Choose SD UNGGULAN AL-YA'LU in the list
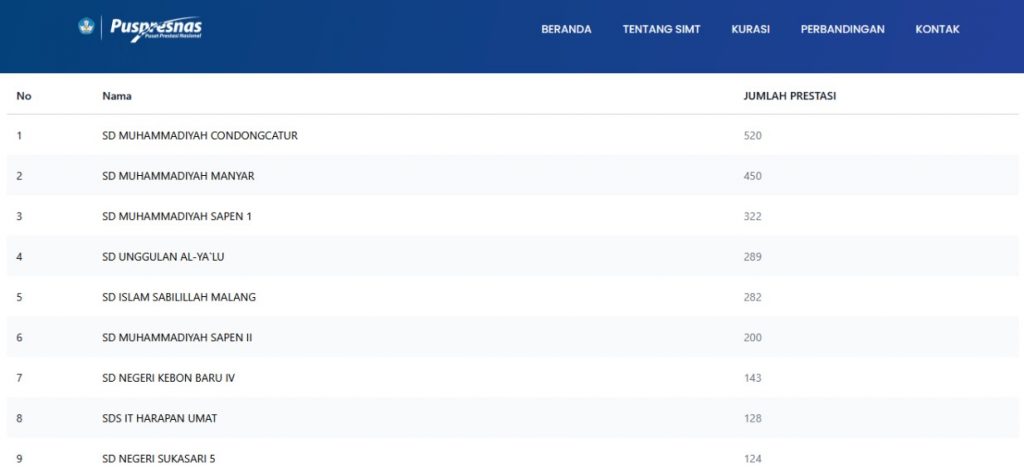This screenshot has width=1024, height=468. click(163, 257)
